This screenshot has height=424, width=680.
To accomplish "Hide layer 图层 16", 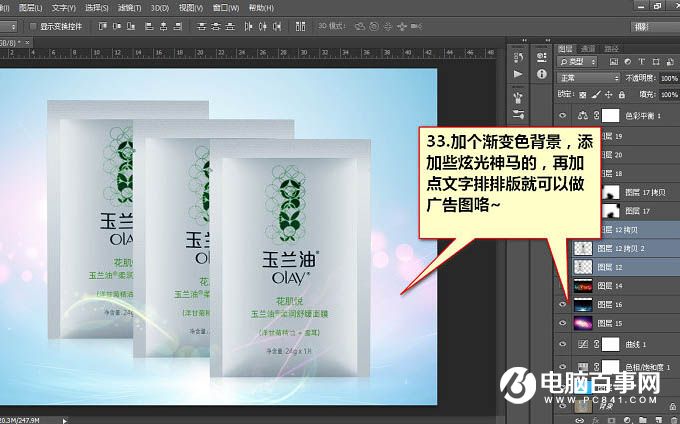I will 563,304.
